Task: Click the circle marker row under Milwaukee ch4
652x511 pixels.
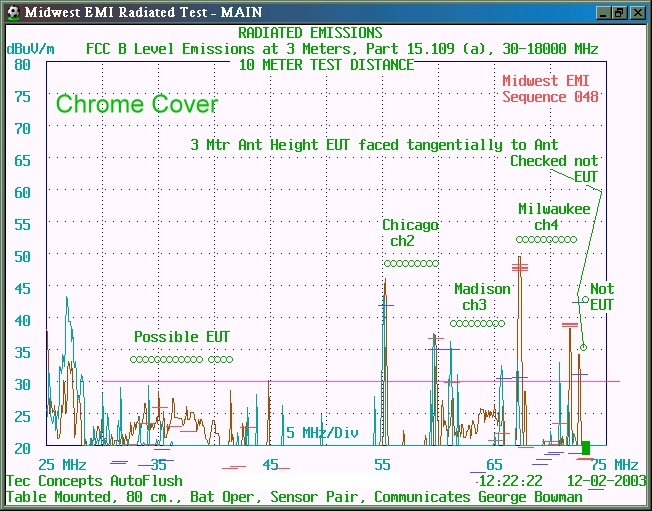Action: (x=543, y=240)
